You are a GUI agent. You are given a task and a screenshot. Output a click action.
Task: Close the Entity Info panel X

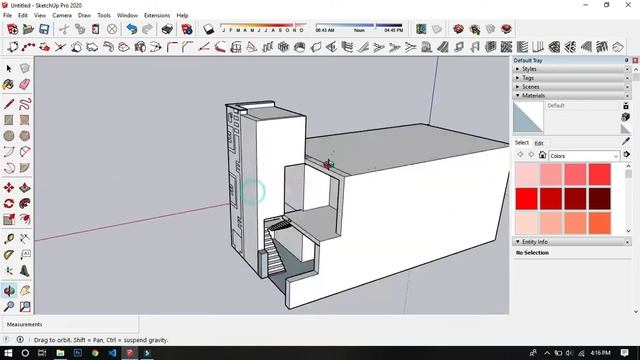click(627, 242)
